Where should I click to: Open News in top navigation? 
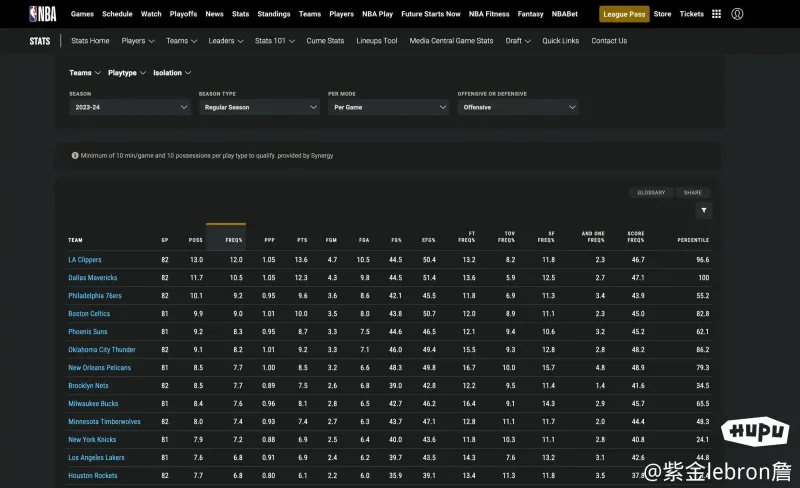pyautogui.click(x=214, y=14)
